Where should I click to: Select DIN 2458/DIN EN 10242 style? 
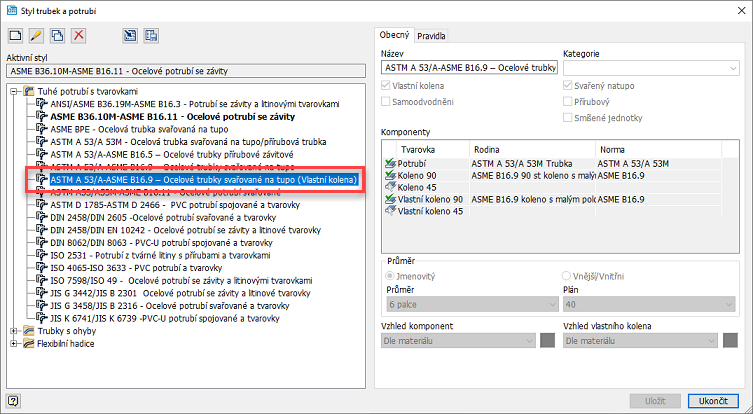(x=185, y=230)
